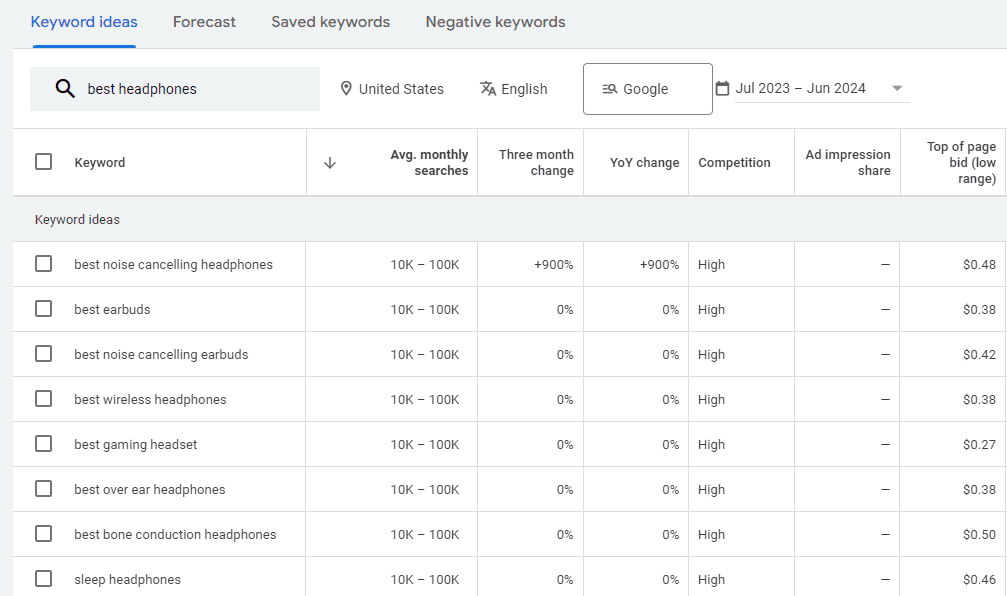The height and width of the screenshot is (596, 1007).
Task: Click the descending sort arrow near Avg. monthly searches
Action: 329,163
